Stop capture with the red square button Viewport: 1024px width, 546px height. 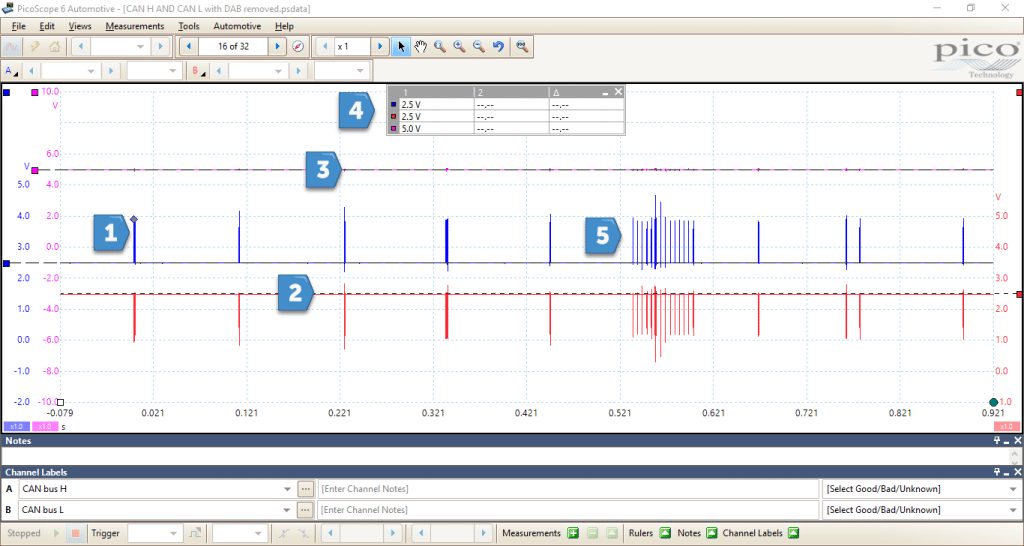pyautogui.click(x=75, y=533)
